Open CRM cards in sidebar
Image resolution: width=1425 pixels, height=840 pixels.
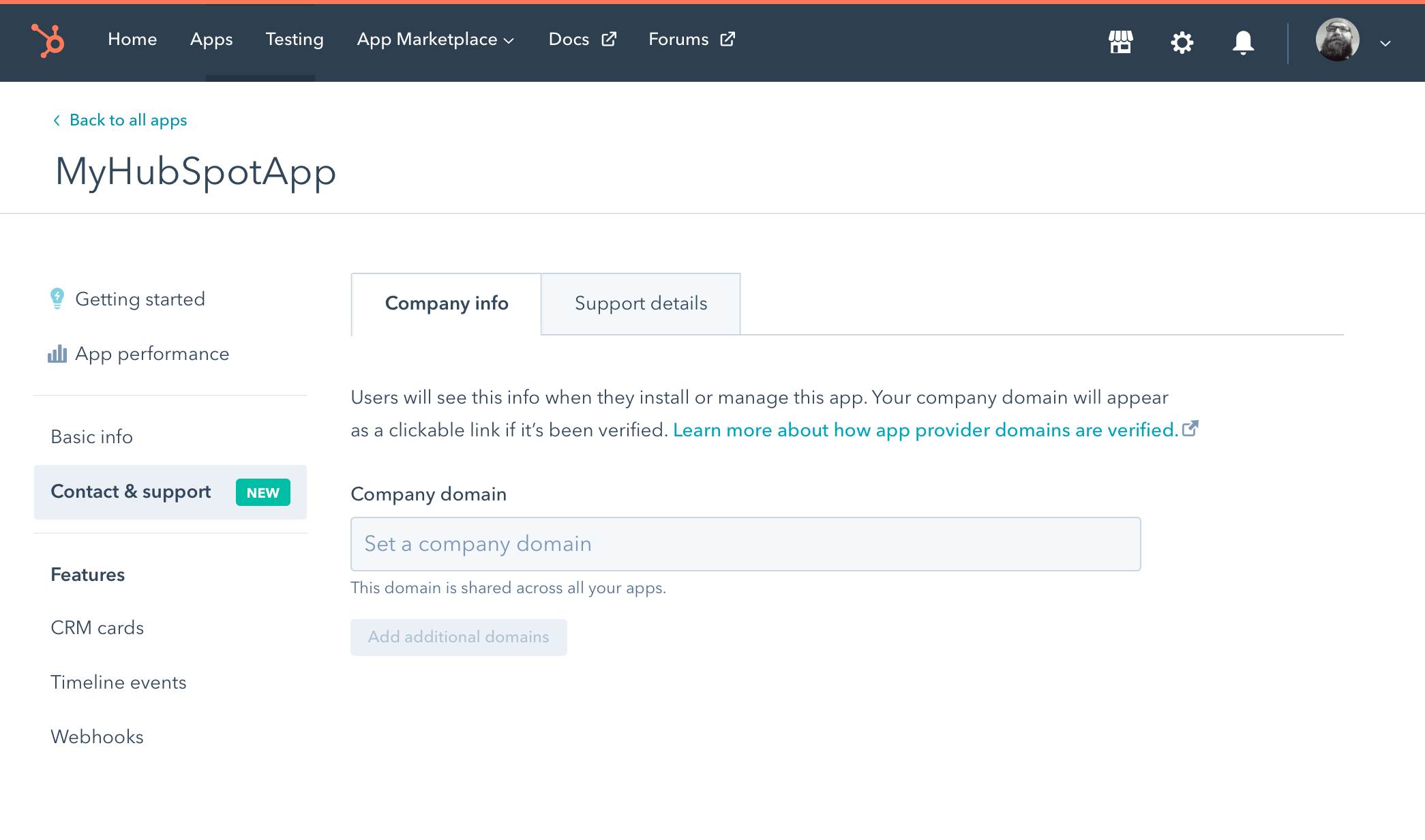[97, 627]
